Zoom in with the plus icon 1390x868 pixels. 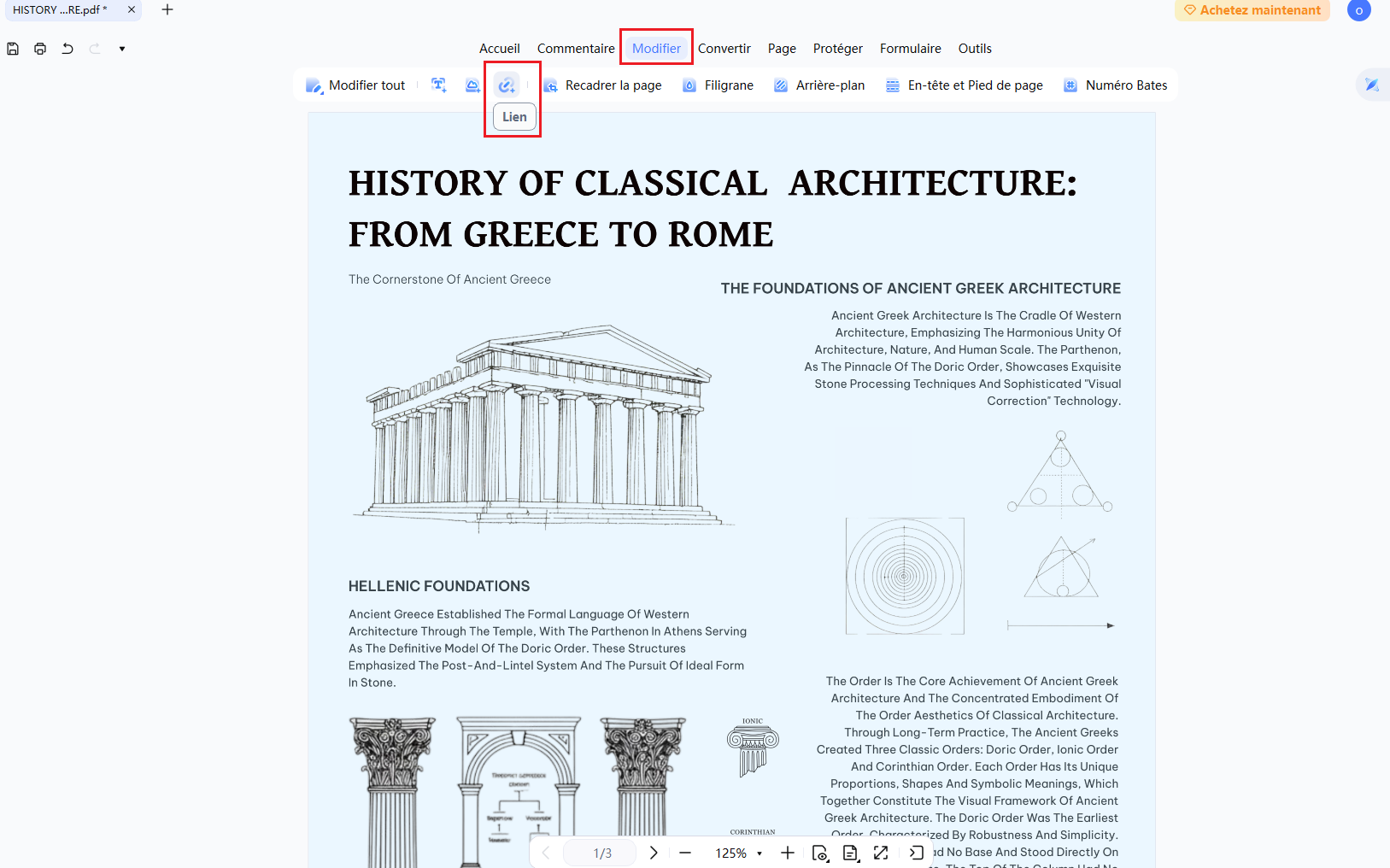point(788,853)
